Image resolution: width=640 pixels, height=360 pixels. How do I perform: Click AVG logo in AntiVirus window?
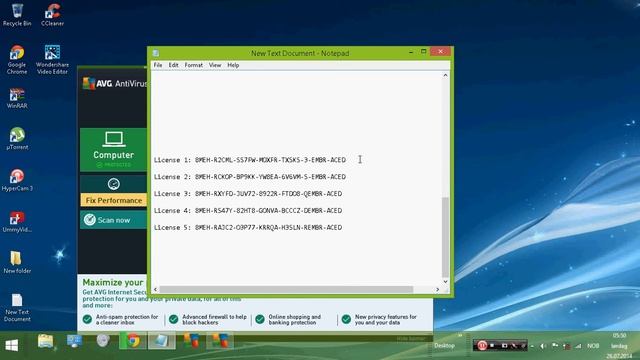(89, 83)
